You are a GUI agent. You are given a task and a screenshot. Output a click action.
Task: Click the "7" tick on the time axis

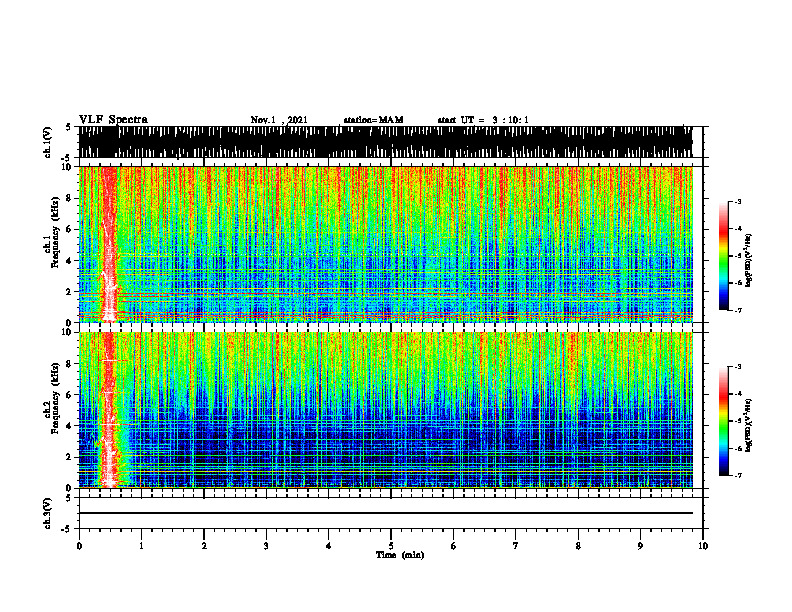pyautogui.click(x=516, y=546)
